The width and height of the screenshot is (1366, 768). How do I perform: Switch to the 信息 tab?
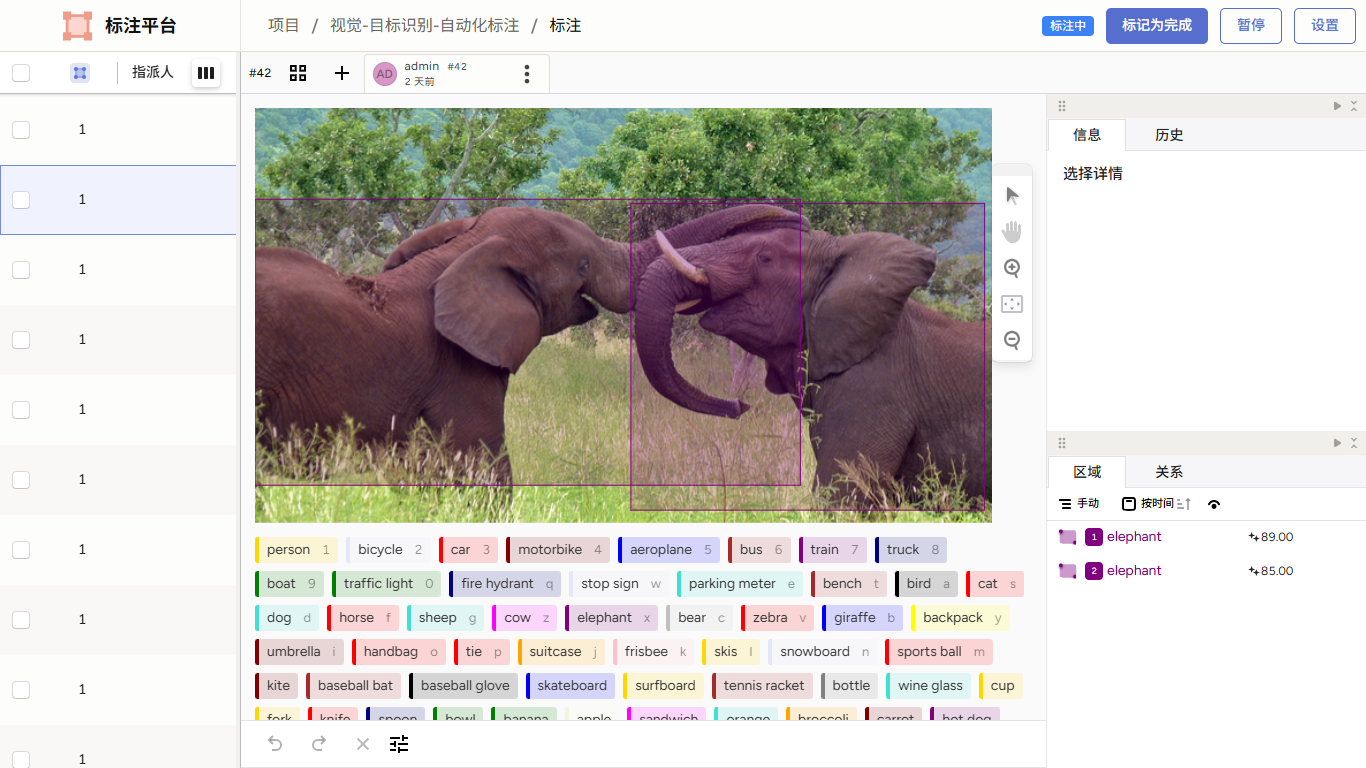coord(1087,135)
